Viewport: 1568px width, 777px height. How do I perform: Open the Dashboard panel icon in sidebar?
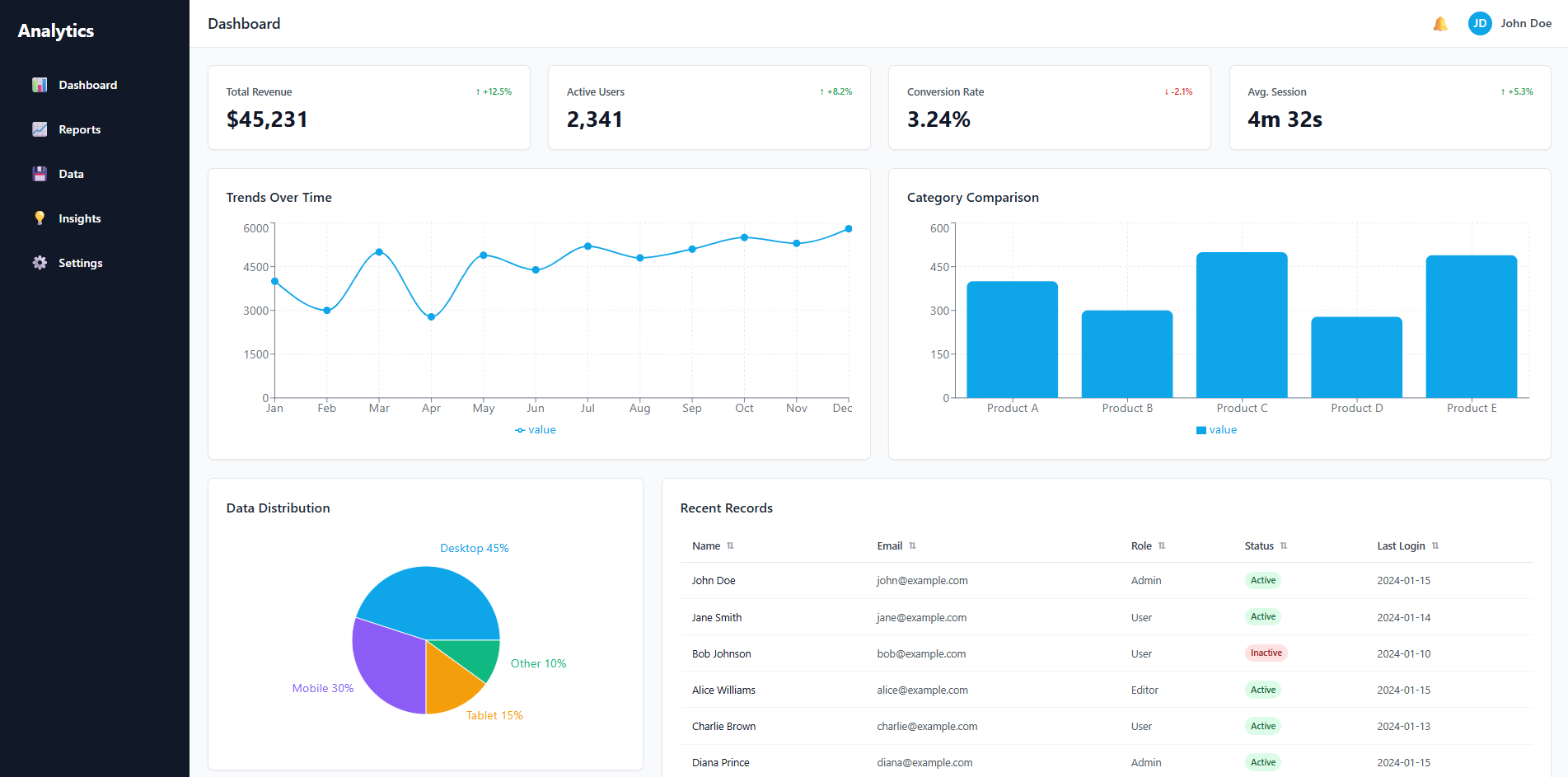click(x=39, y=84)
